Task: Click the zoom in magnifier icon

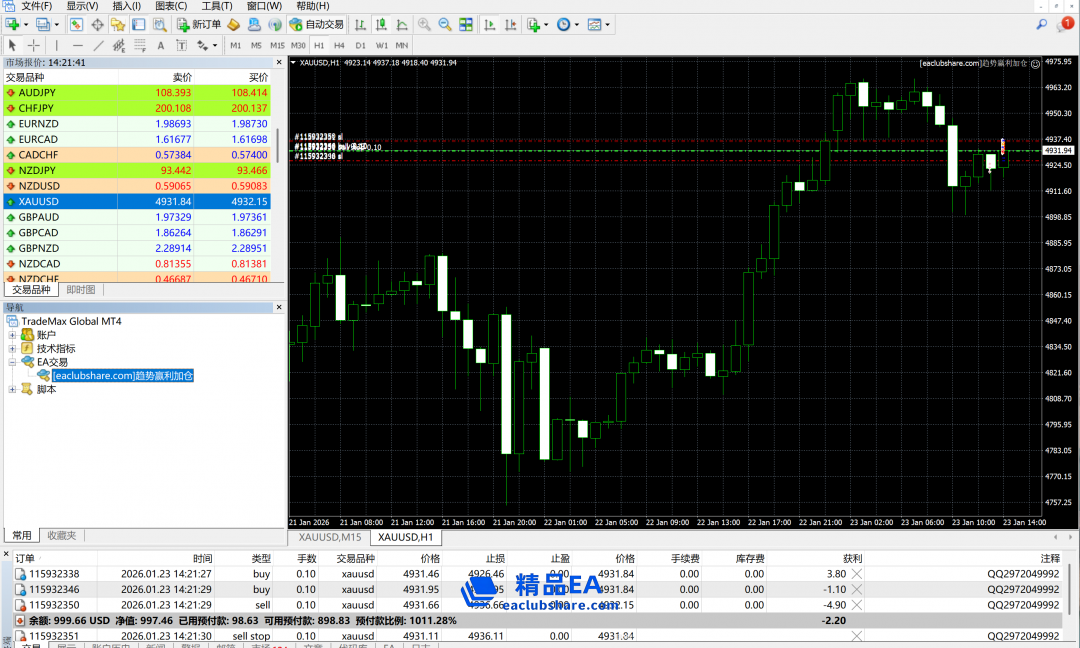Action: [424, 24]
